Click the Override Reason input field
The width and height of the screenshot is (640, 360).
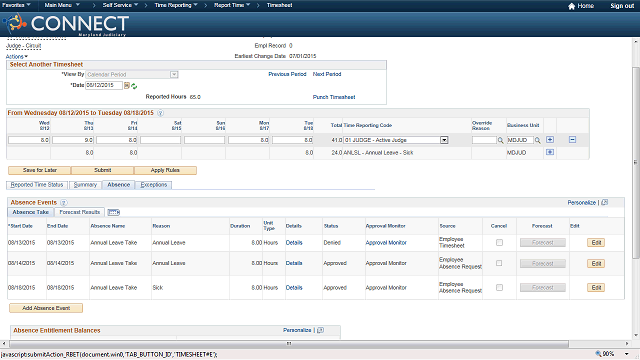click(484, 140)
